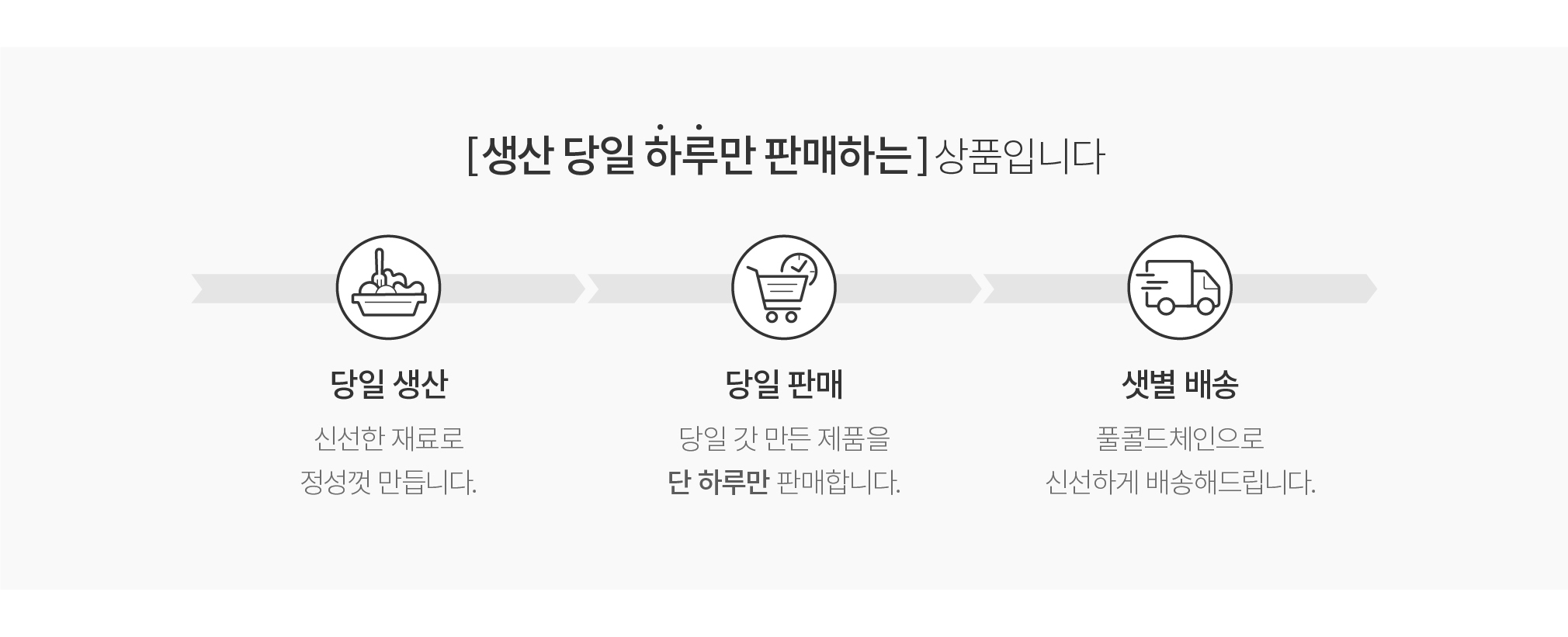Click the 당일 갓 만든 제품을 text
Screen dimensions: 1568x637
pos(784,439)
